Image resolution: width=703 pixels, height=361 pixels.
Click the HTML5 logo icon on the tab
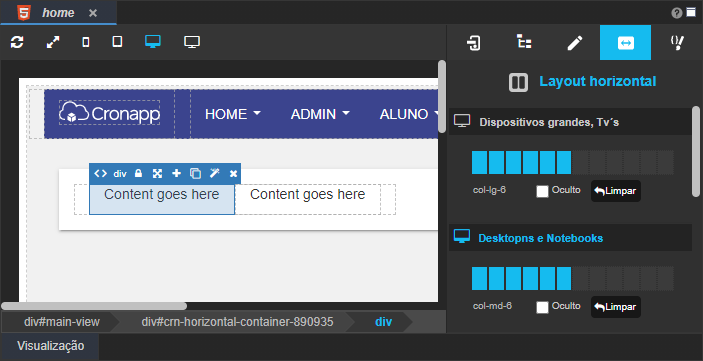24,13
